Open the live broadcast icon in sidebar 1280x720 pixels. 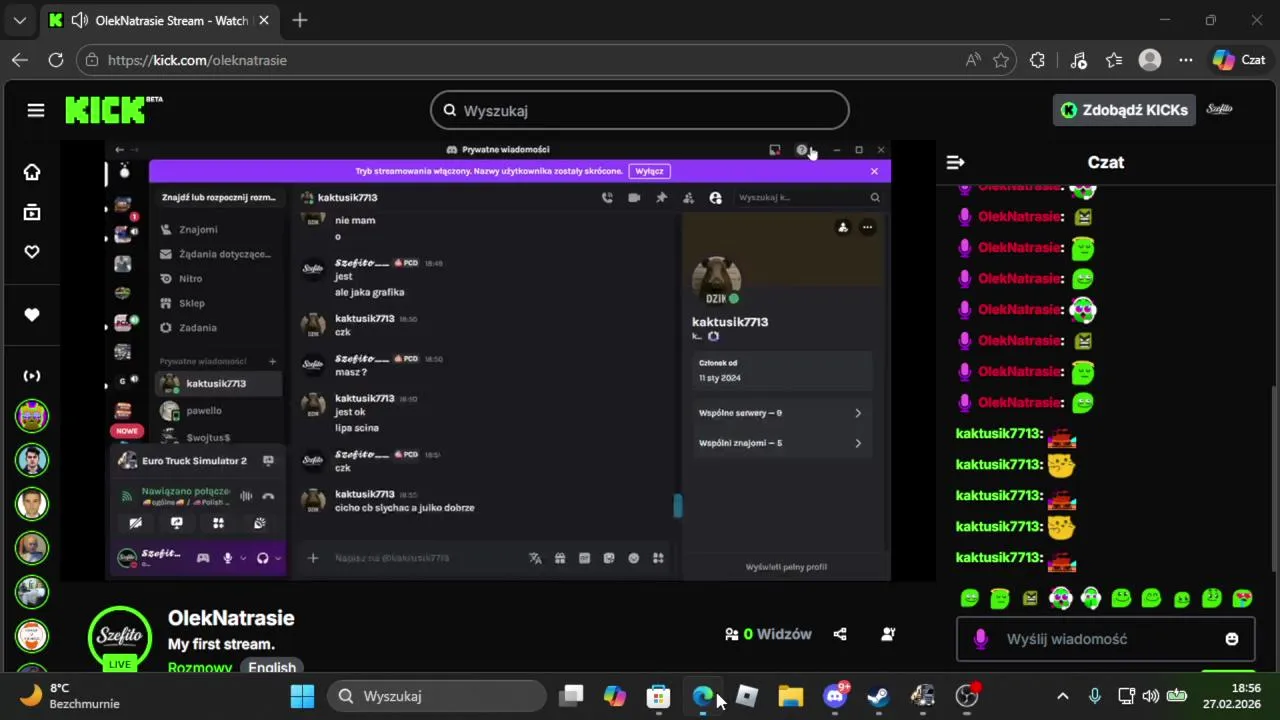(x=32, y=376)
